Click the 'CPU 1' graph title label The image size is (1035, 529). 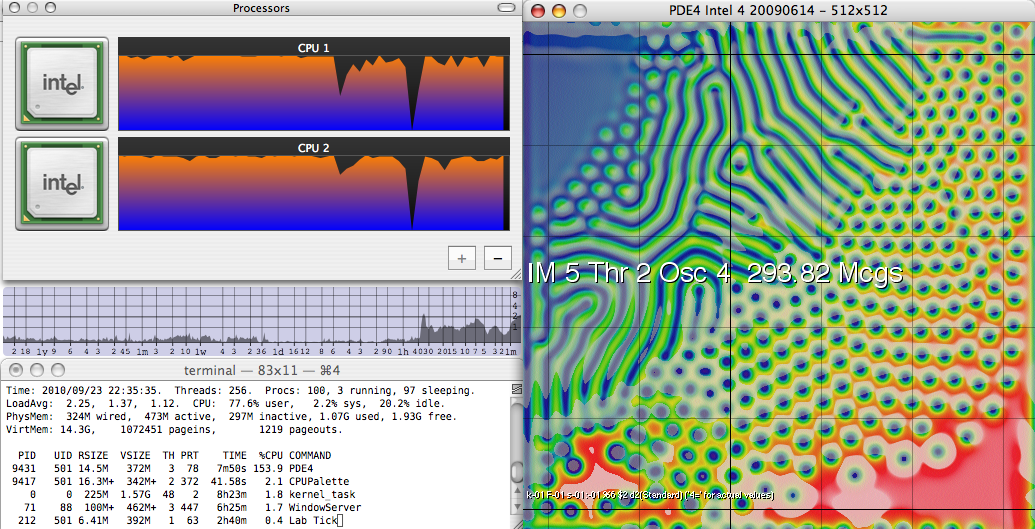[314, 48]
